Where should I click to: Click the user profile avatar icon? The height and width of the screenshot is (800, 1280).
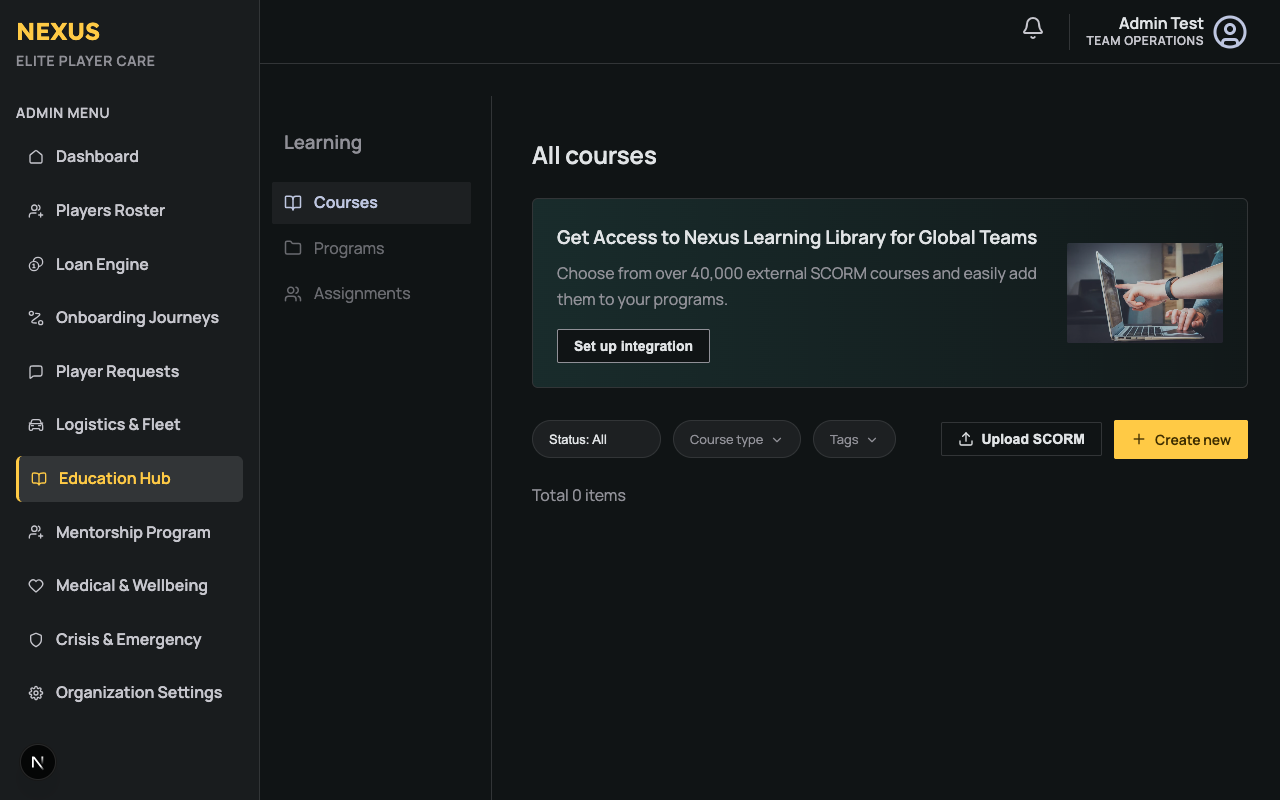pos(1230,32)
